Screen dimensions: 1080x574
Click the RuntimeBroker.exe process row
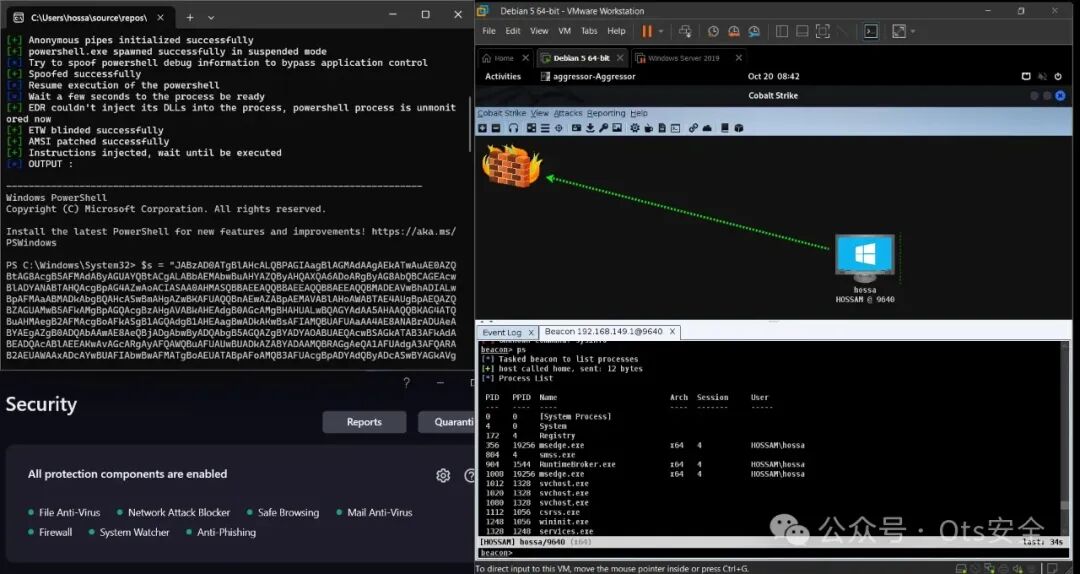click(645, 464)
